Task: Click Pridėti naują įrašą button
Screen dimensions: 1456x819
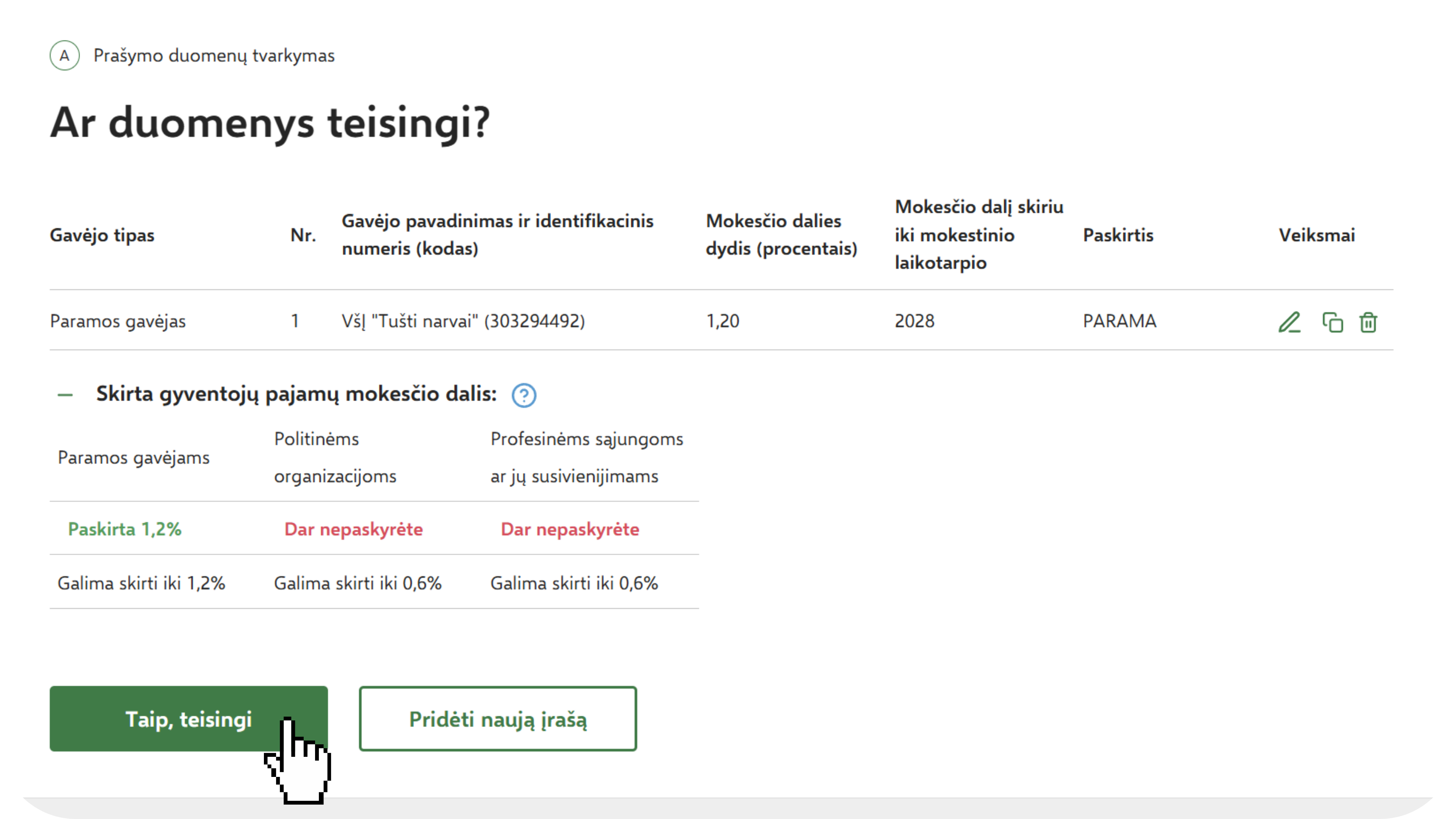Action: coord(497,719)
